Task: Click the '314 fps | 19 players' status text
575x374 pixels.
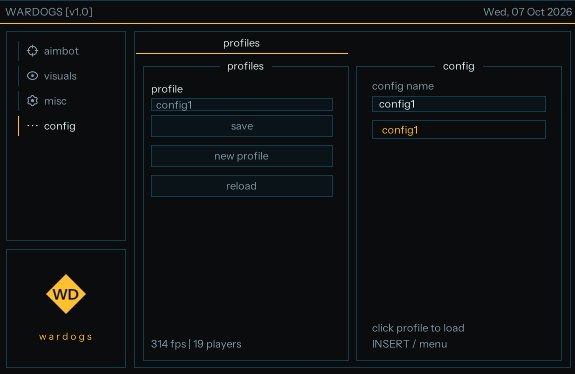Action: click(x=196, y=344)
